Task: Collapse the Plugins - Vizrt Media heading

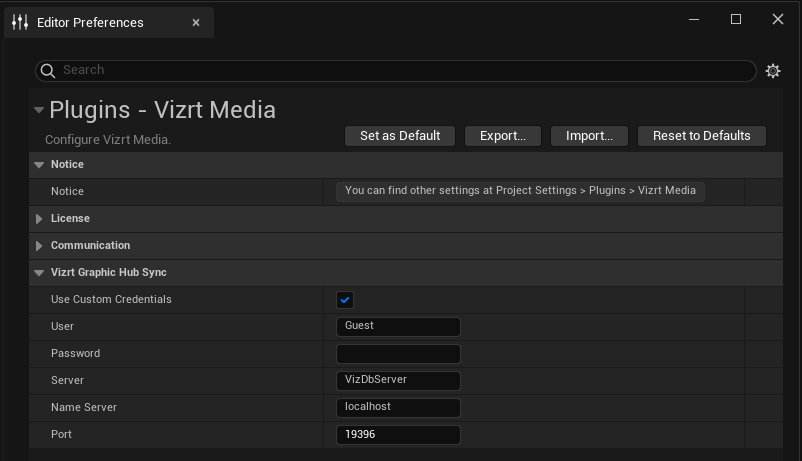Action: point(38,111)
